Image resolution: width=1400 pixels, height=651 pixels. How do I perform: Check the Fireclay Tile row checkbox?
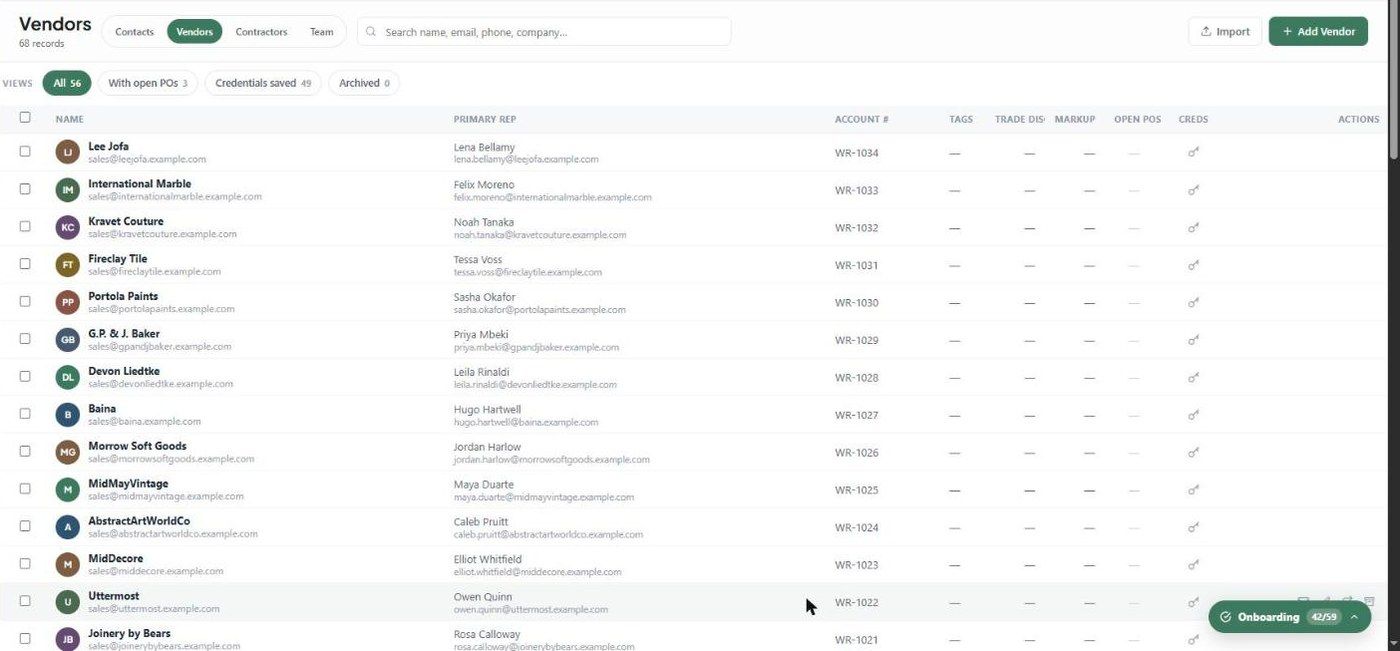click(x=25, y=263)
